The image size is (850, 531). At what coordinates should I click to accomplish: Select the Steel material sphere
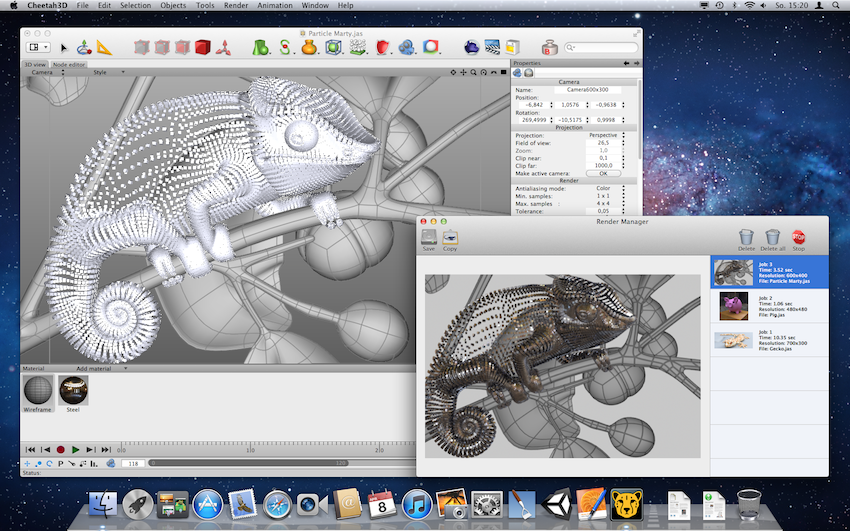(x=73, y=390)
